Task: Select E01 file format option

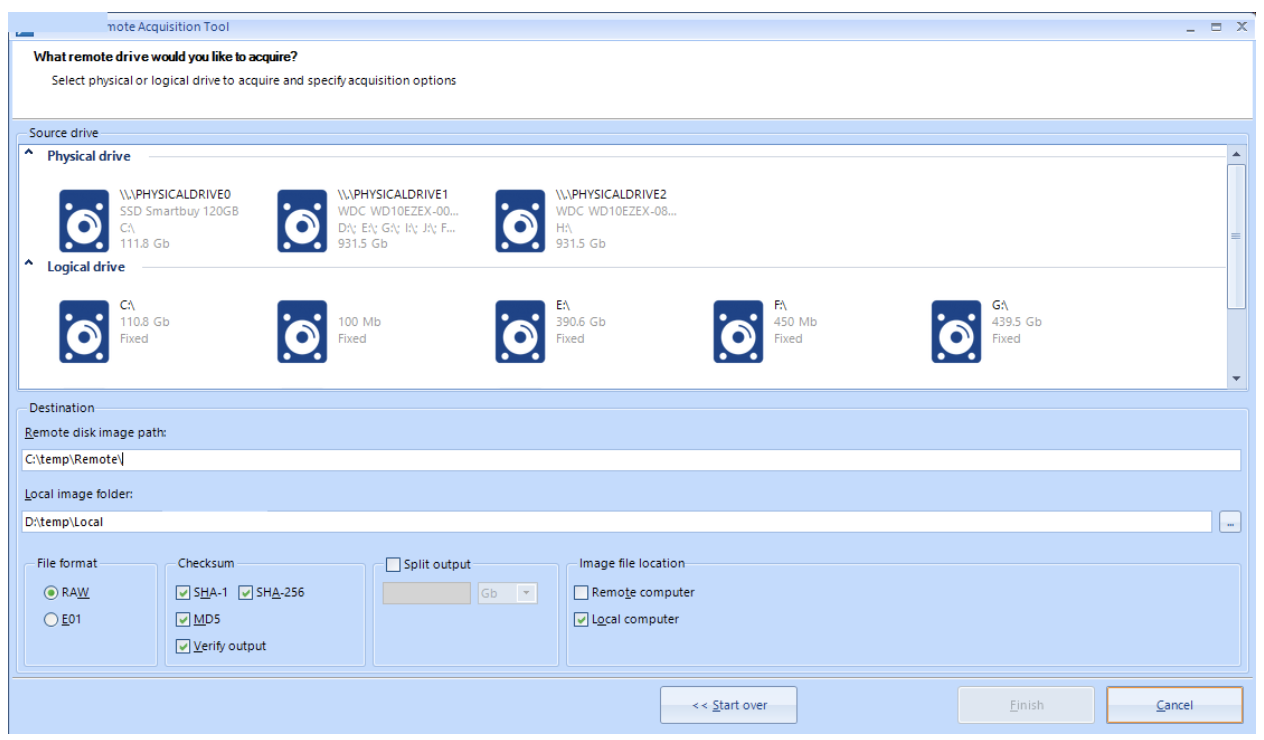Action: click(50, 619)
